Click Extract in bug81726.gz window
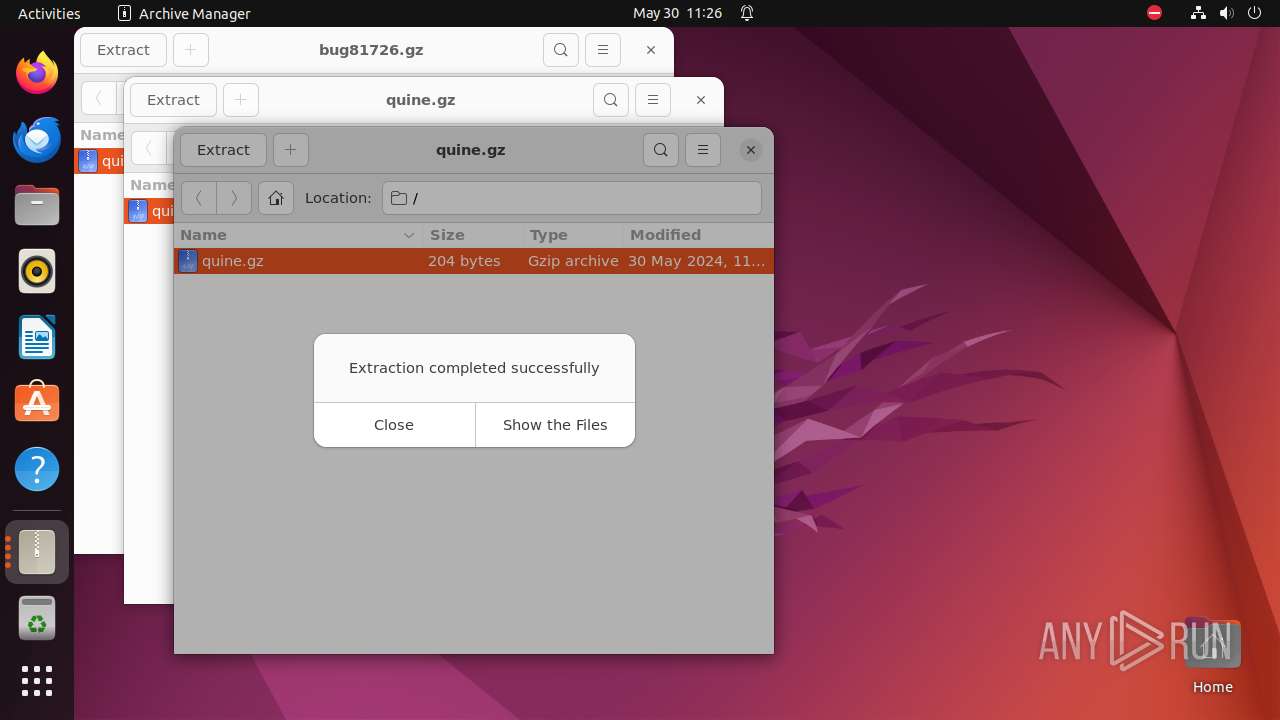The height and width of the screenshot is (720, 1280). [x=123, y=50]
